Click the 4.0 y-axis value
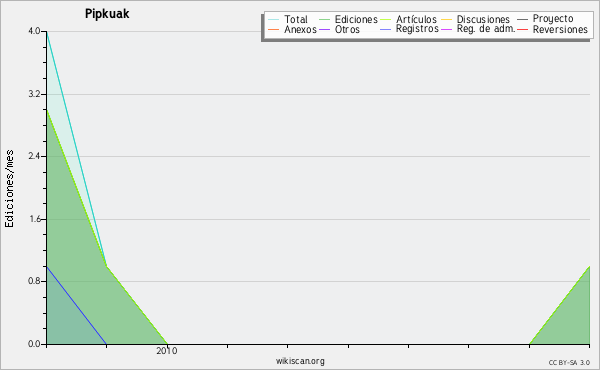This screenshot has width=600, height=370. pyautogui.click(x=34, y=31)
